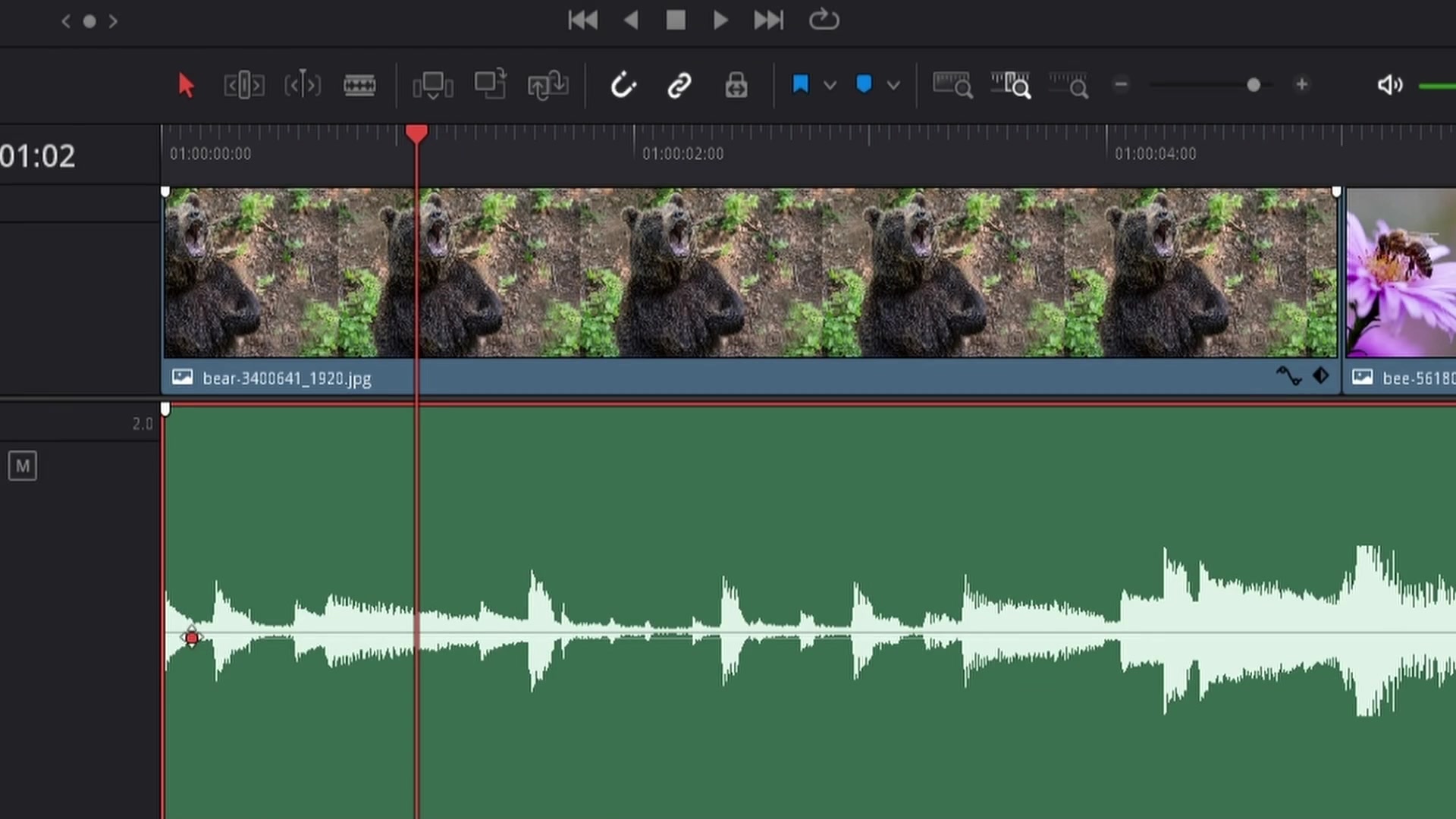The width and height of the screenshot is (1456, 819).
Task: Toggle Loop playback button
Action: click(824, 20)
